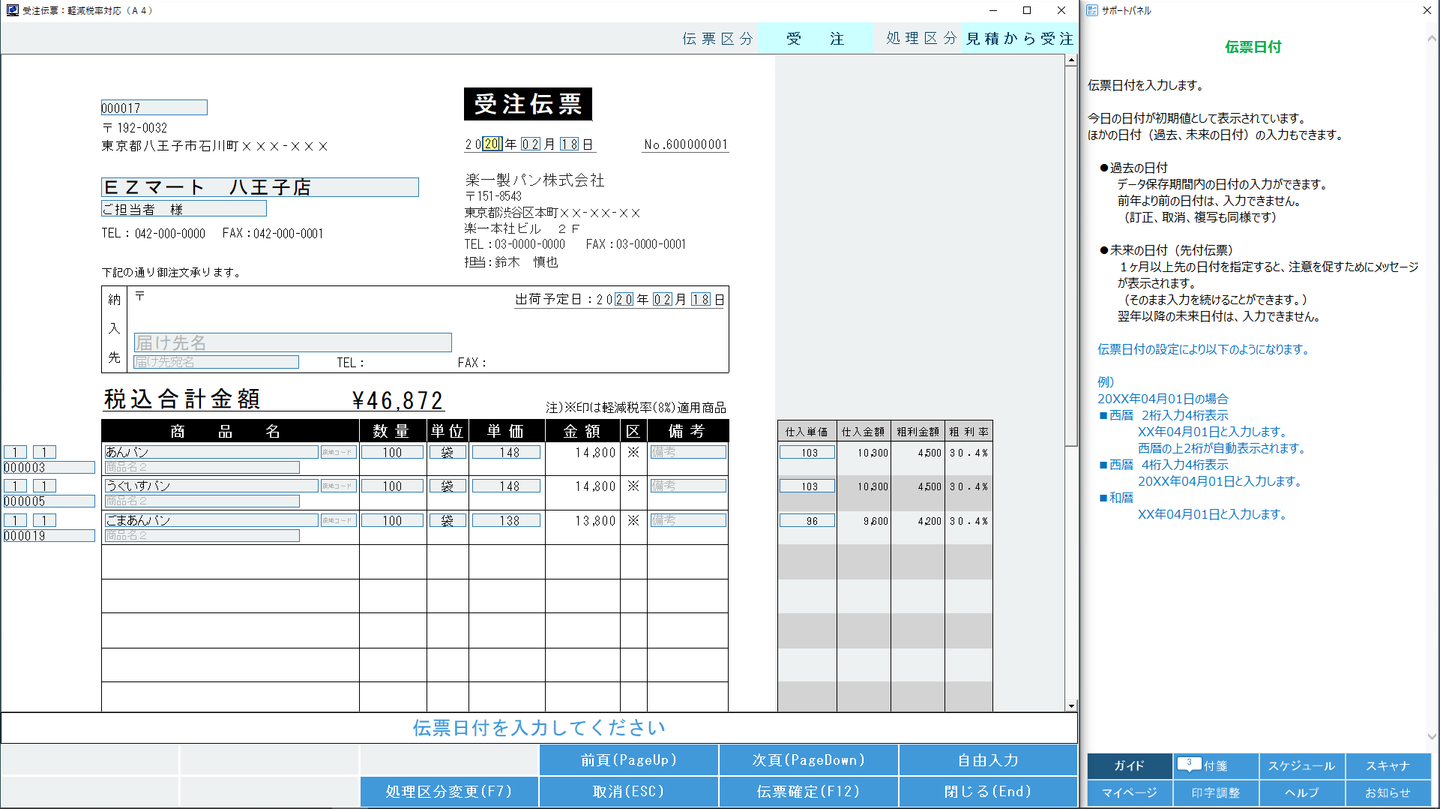The image size is (1440, 809).
Task: Switch to the ガイド tab
Action: pos(1129,766)
